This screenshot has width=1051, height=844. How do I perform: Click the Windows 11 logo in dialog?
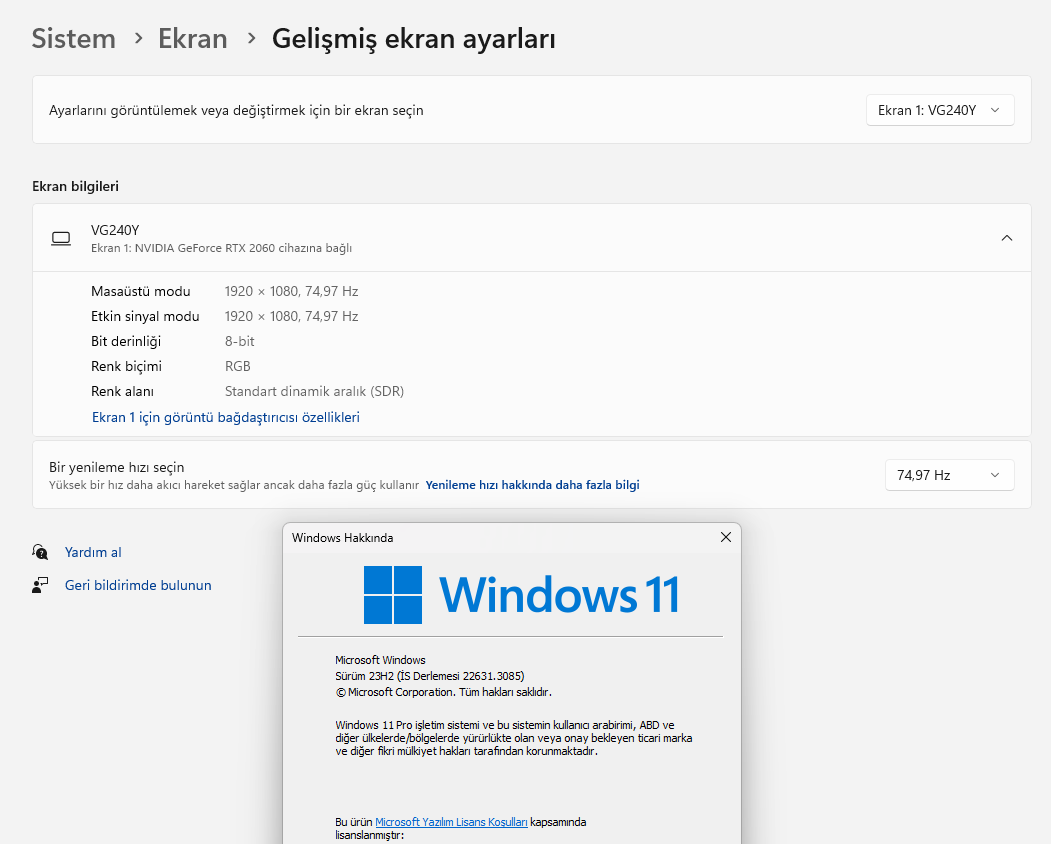coord(521,595)
